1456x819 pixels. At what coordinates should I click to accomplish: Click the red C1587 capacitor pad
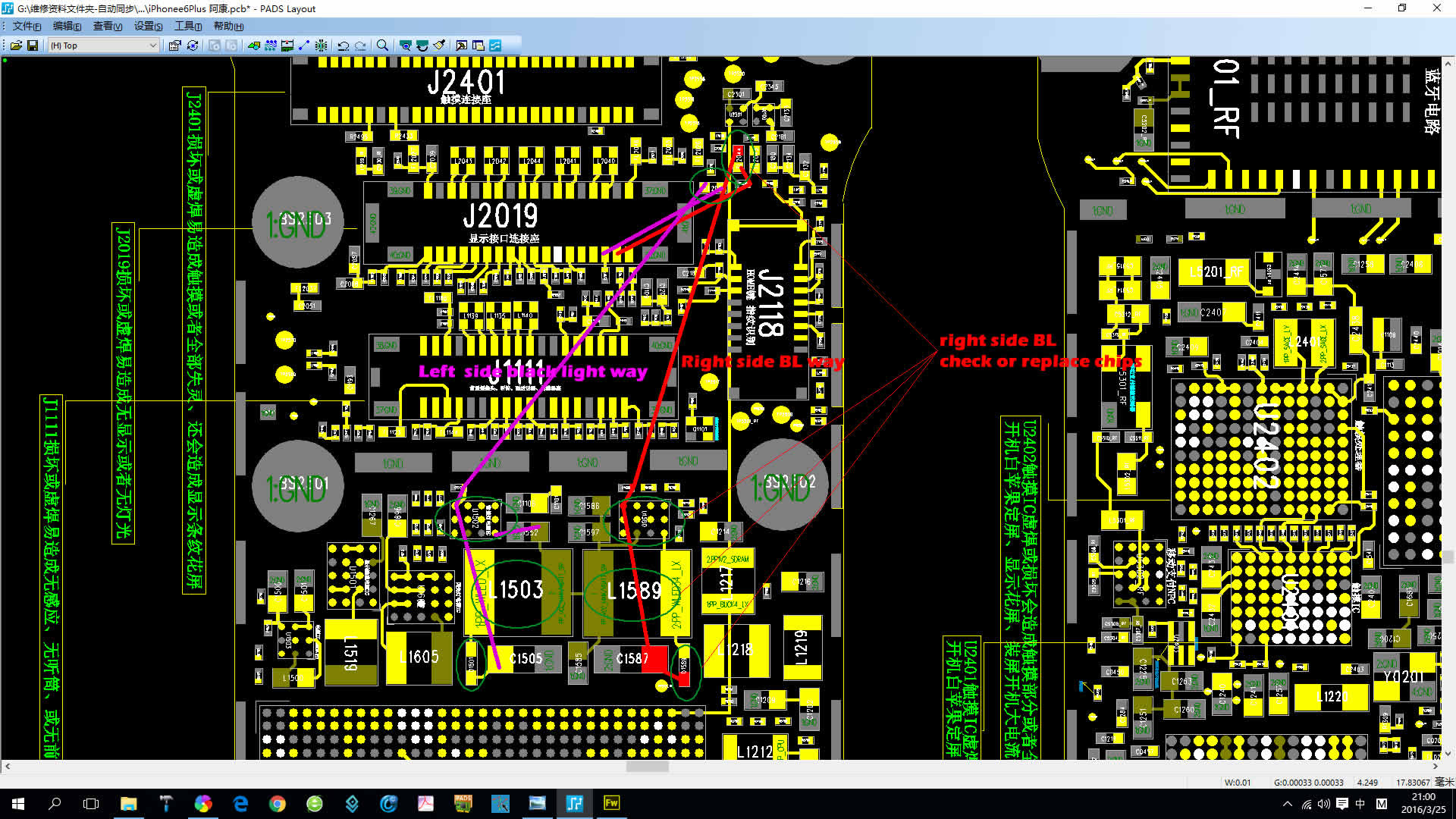[x=654, y=658]
